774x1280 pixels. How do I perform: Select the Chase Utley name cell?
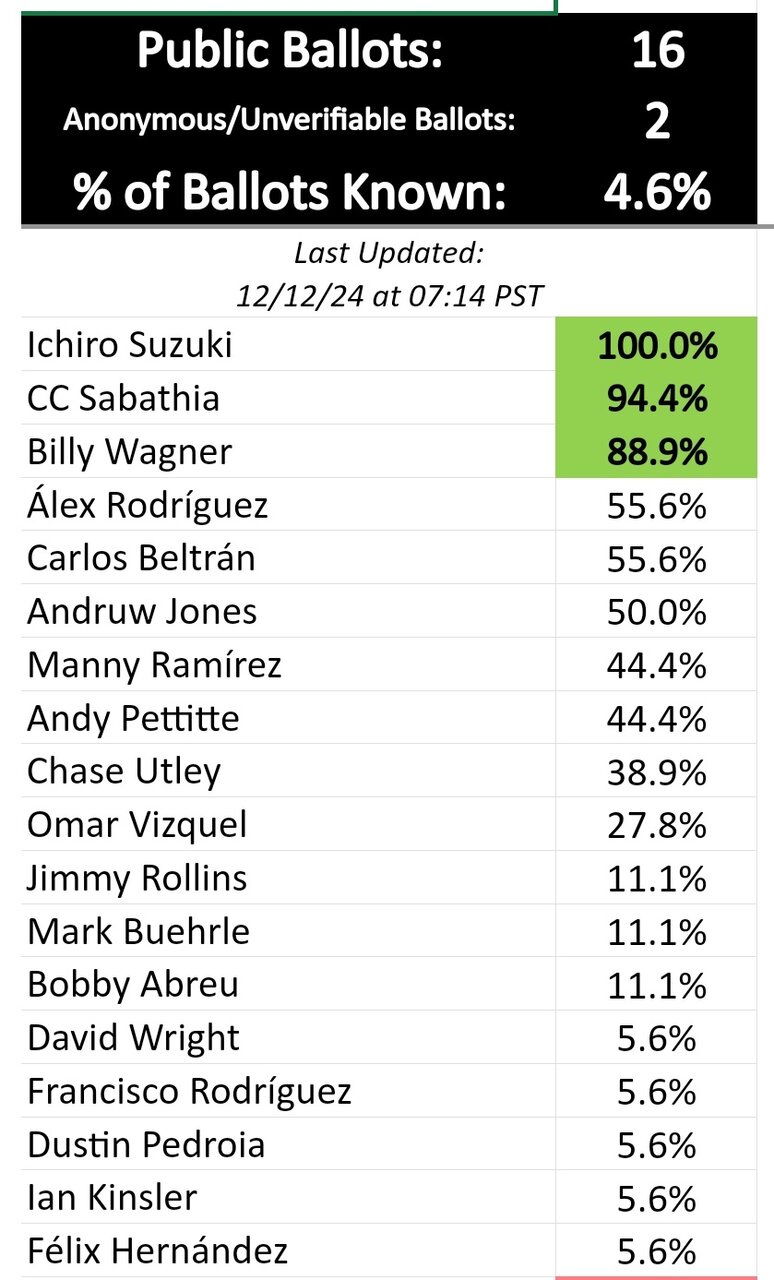tap(288, 771)
